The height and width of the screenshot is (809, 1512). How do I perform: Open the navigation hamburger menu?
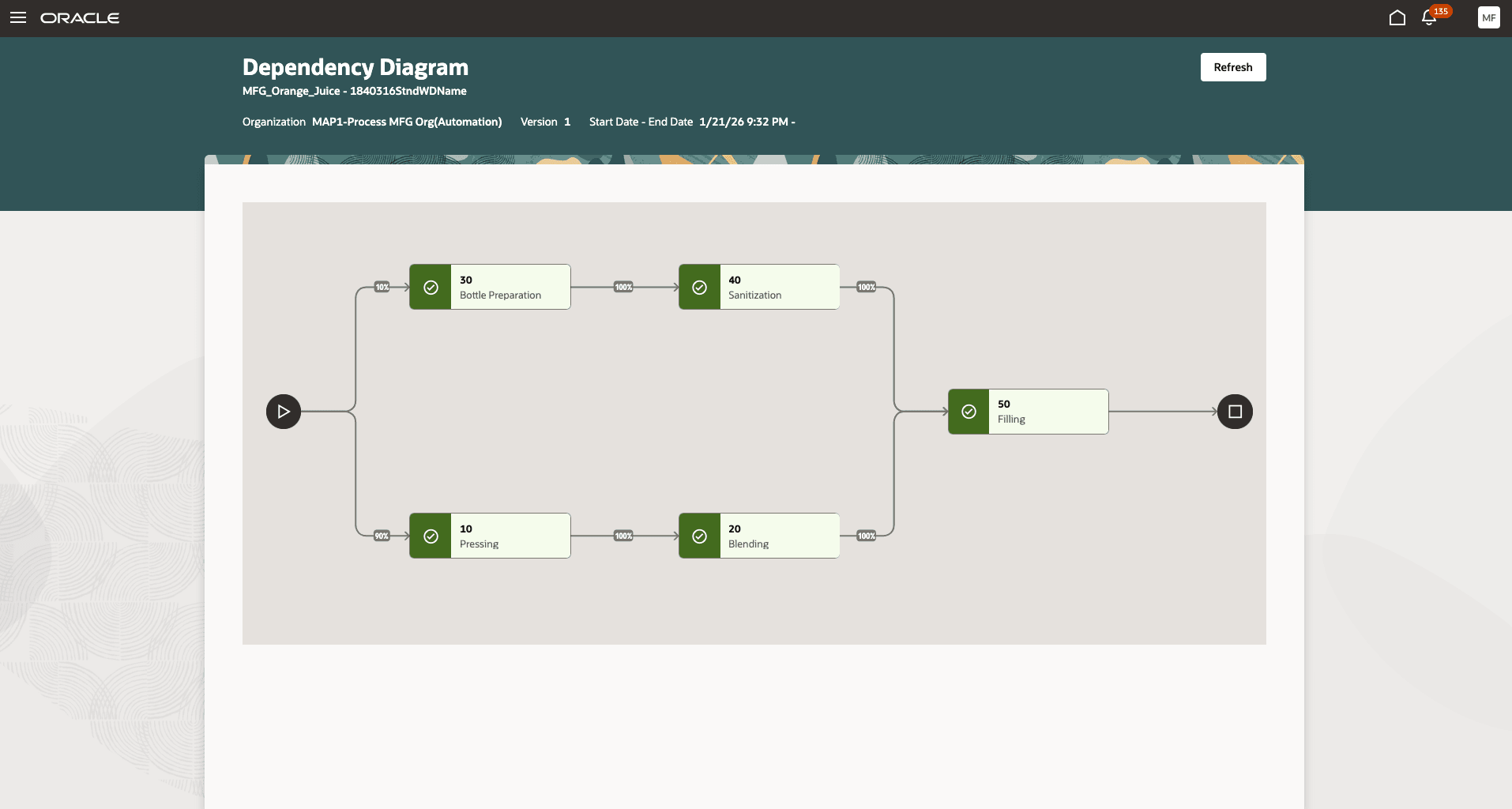tap(18, 17)
